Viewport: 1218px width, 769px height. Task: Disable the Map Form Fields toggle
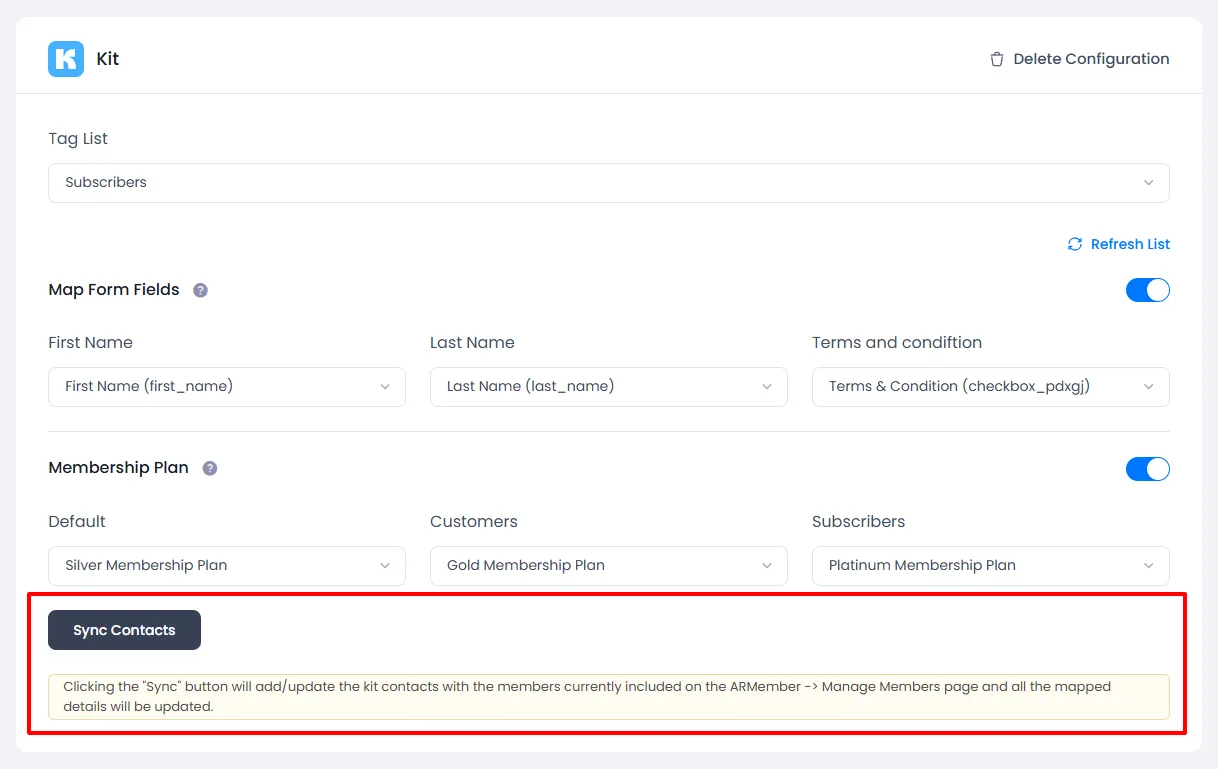(x=1147, y=290)
